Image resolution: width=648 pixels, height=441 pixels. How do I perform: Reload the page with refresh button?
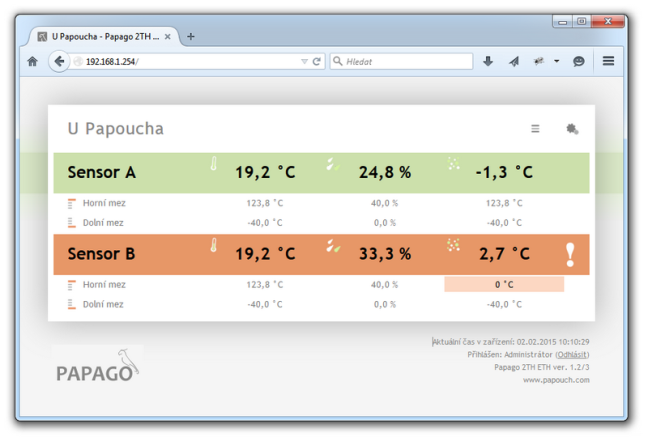317,61
